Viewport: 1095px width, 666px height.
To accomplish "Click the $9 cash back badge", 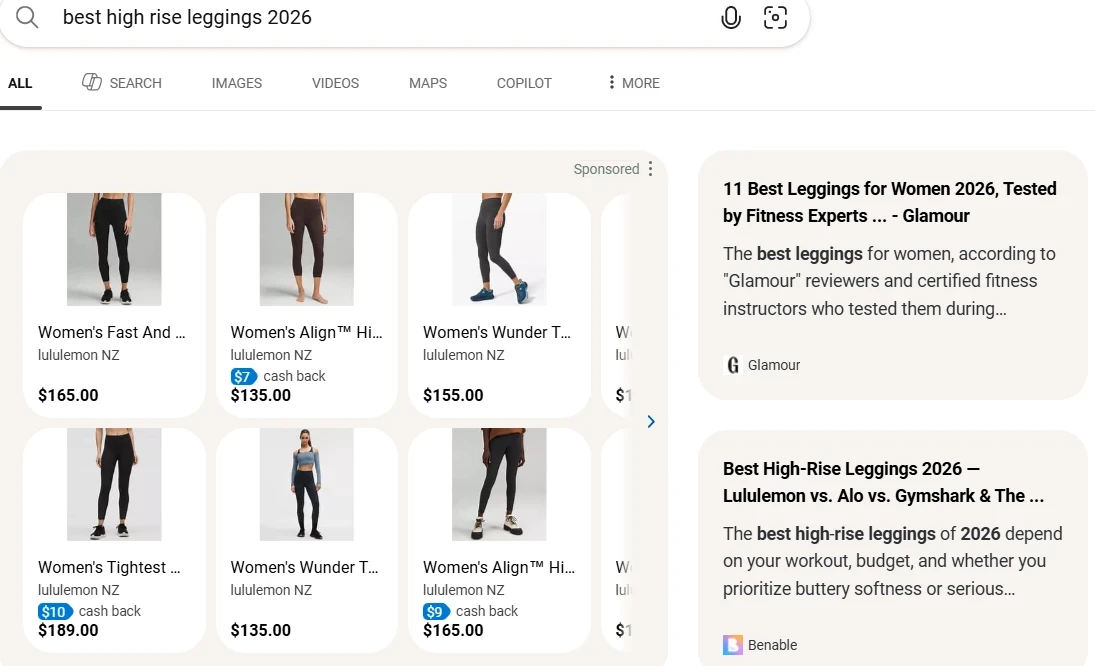I will point(437,611).
